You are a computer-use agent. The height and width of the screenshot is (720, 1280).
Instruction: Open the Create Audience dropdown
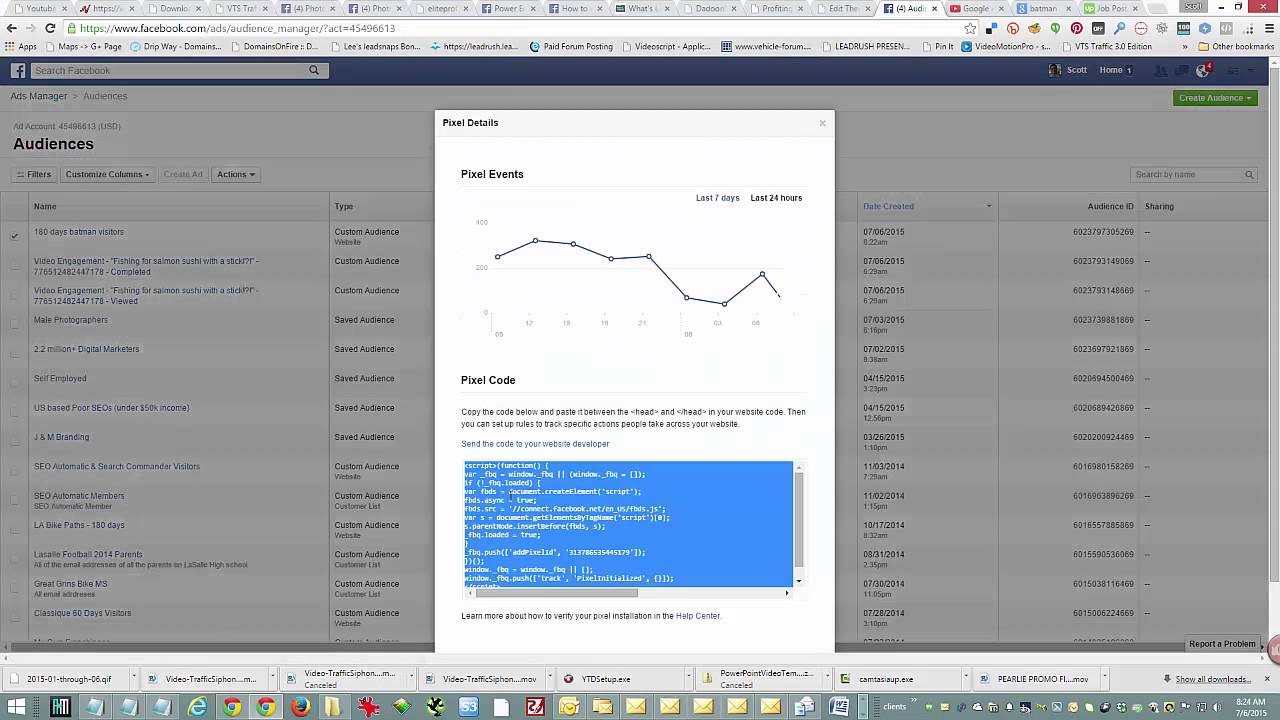[1215, 98]
